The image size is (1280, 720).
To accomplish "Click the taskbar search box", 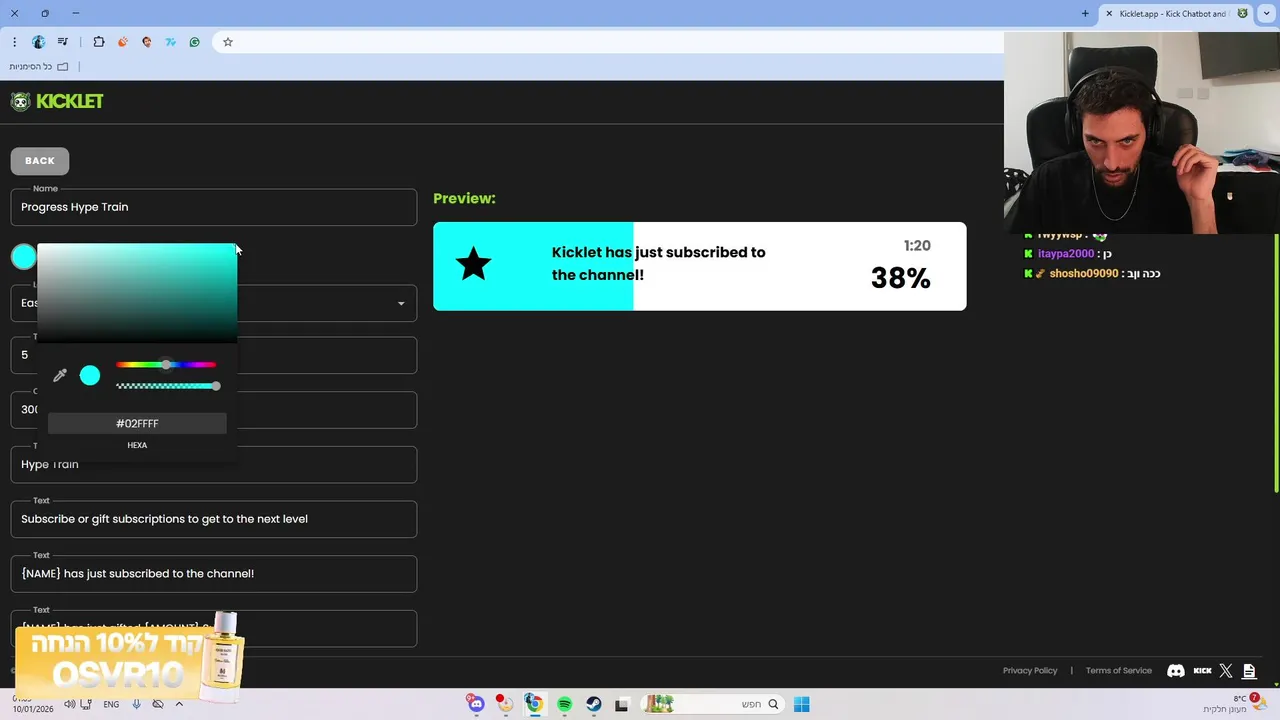I will click(712, 704).
